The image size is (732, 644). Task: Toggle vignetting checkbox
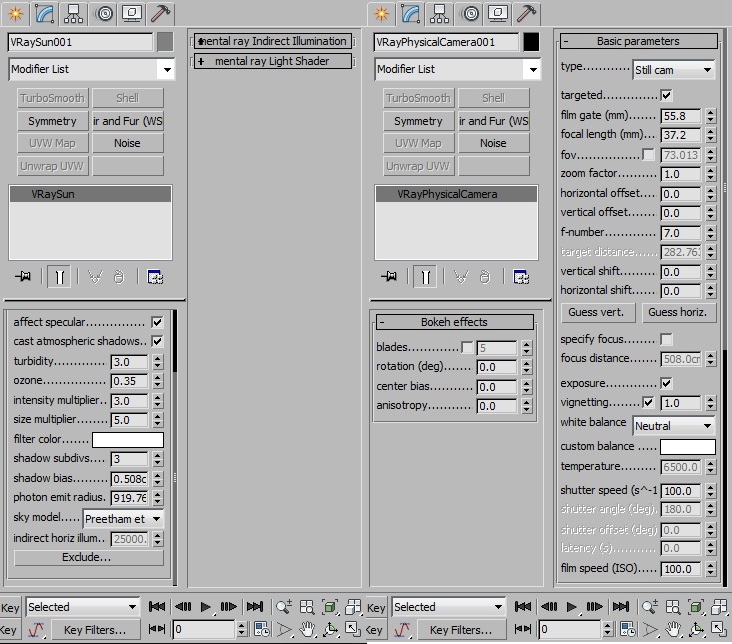(648, 403)
